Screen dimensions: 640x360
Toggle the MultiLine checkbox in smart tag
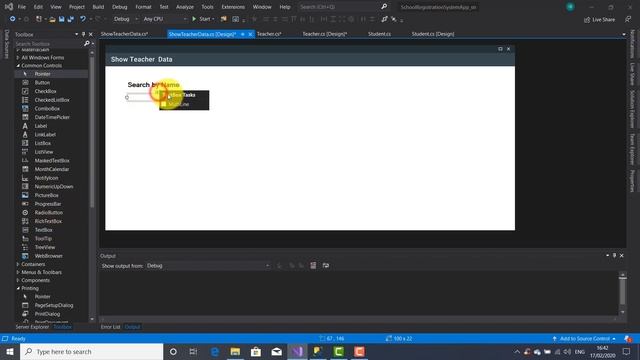pos(164,104)
